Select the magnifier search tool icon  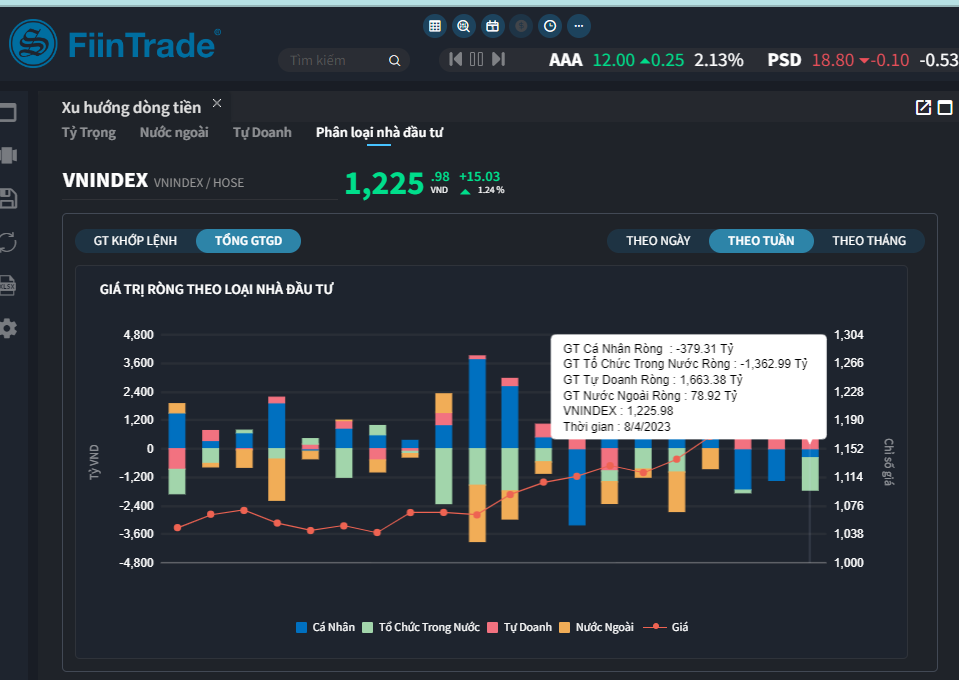[x=463, y=26]
